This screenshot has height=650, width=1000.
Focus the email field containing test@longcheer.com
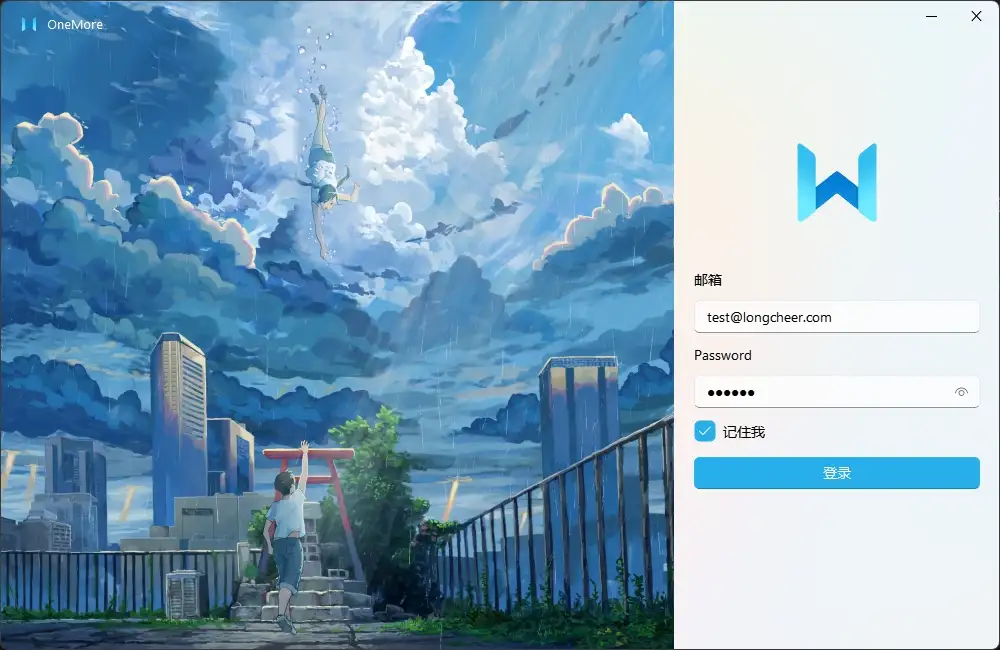[837, 317]
